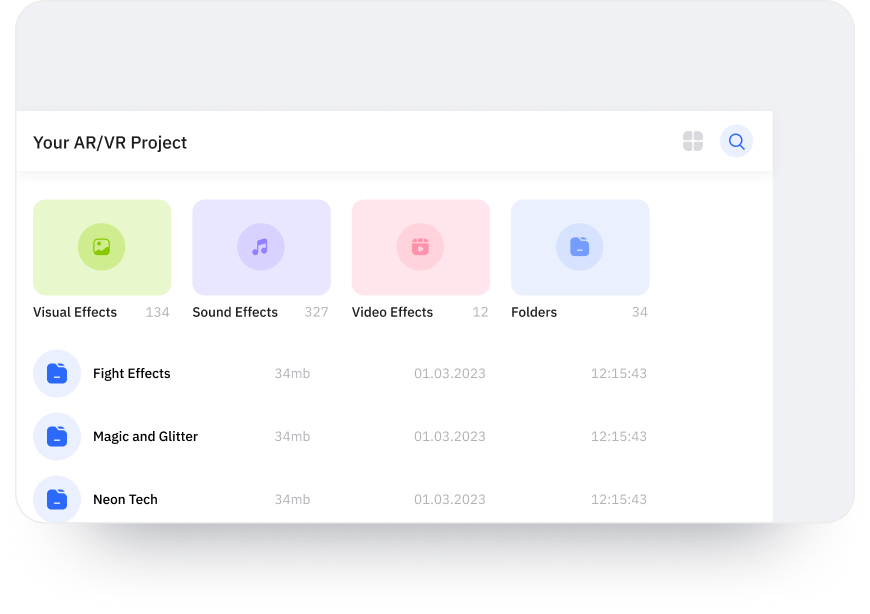Open the Visual Effects image icon
This screenshot has height=614, width=870.
(102, 247)
